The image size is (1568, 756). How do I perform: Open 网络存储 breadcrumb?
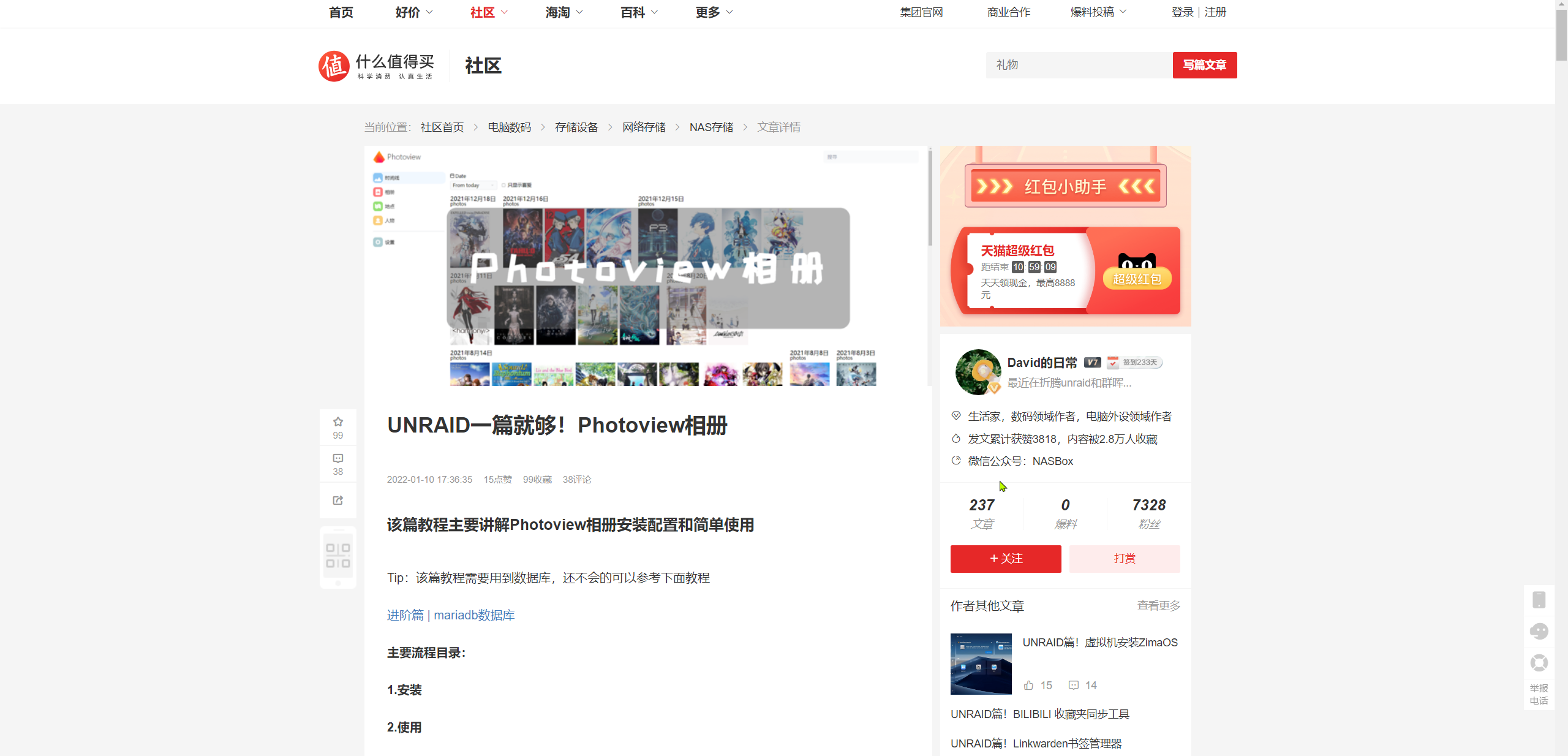tap(644, 127)
